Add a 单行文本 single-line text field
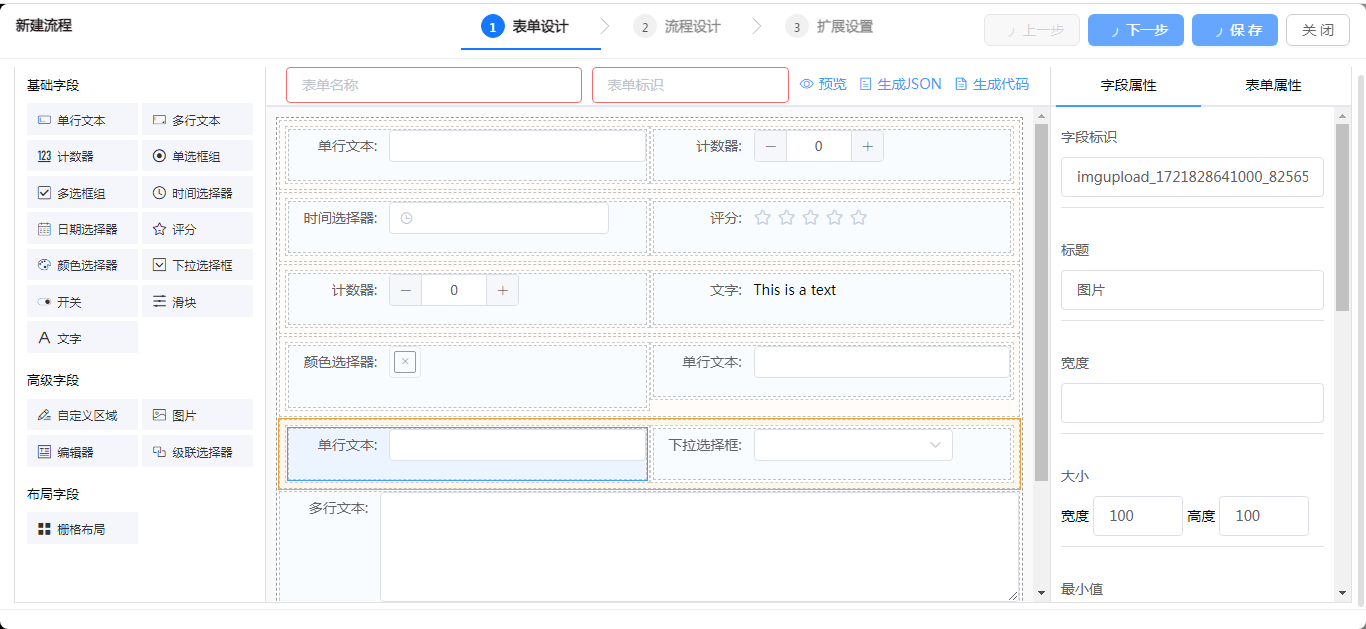The height and width of the screenshot is (629, 1366). pos(82,120)
